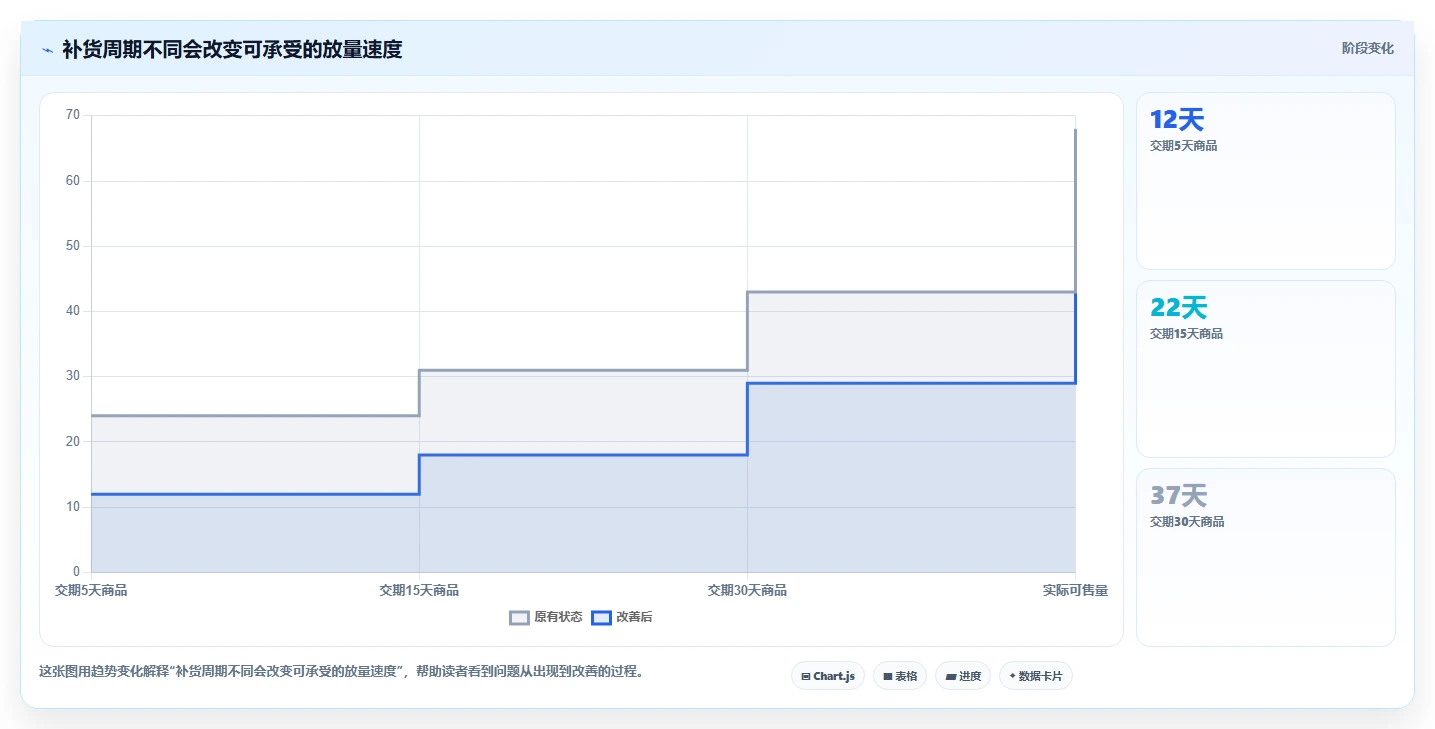Toggle the 改善后 legend swatch
1435x729 pixels.
pos(601,617)
